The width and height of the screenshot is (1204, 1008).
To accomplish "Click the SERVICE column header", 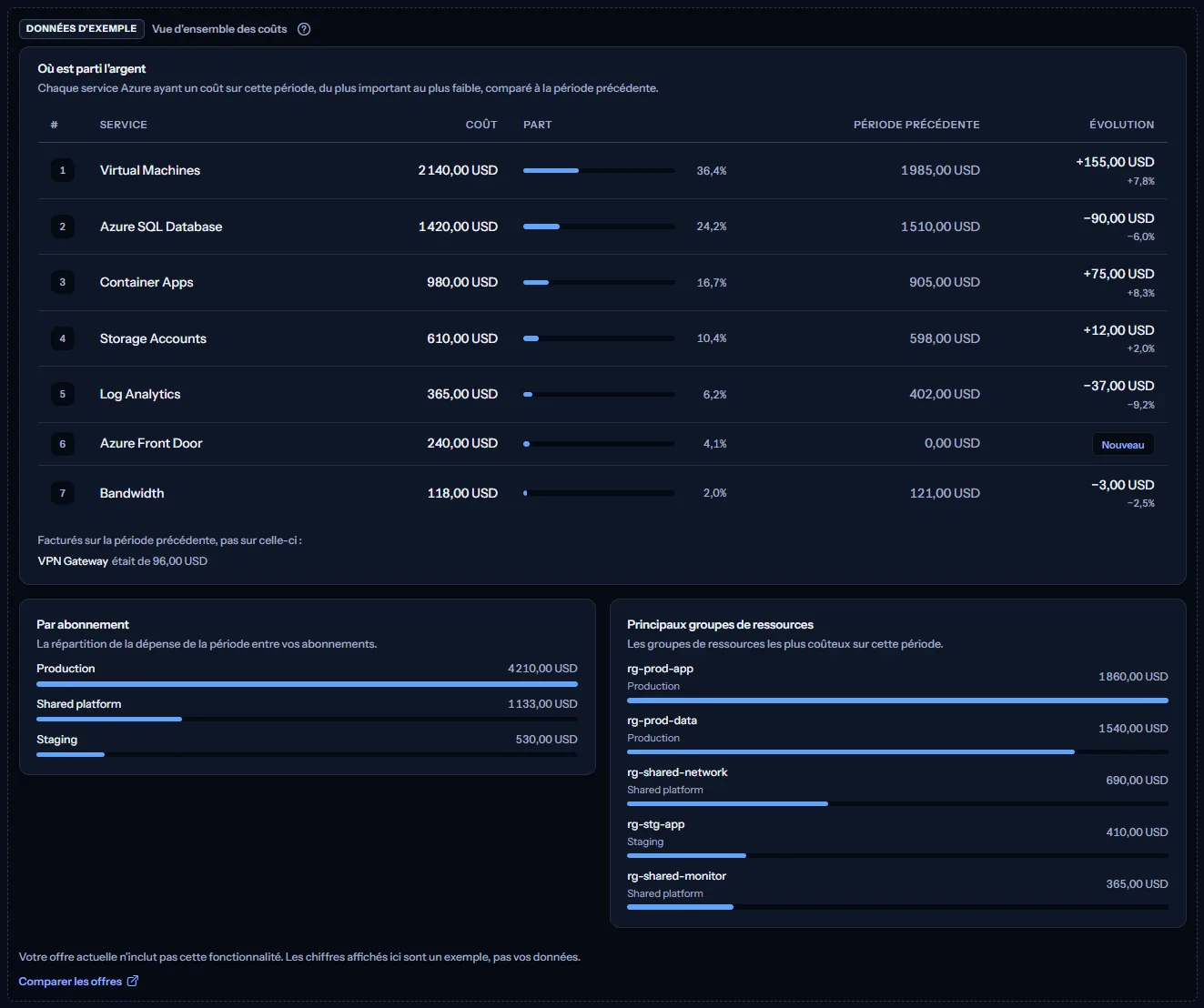I will [x=124, y=125].
